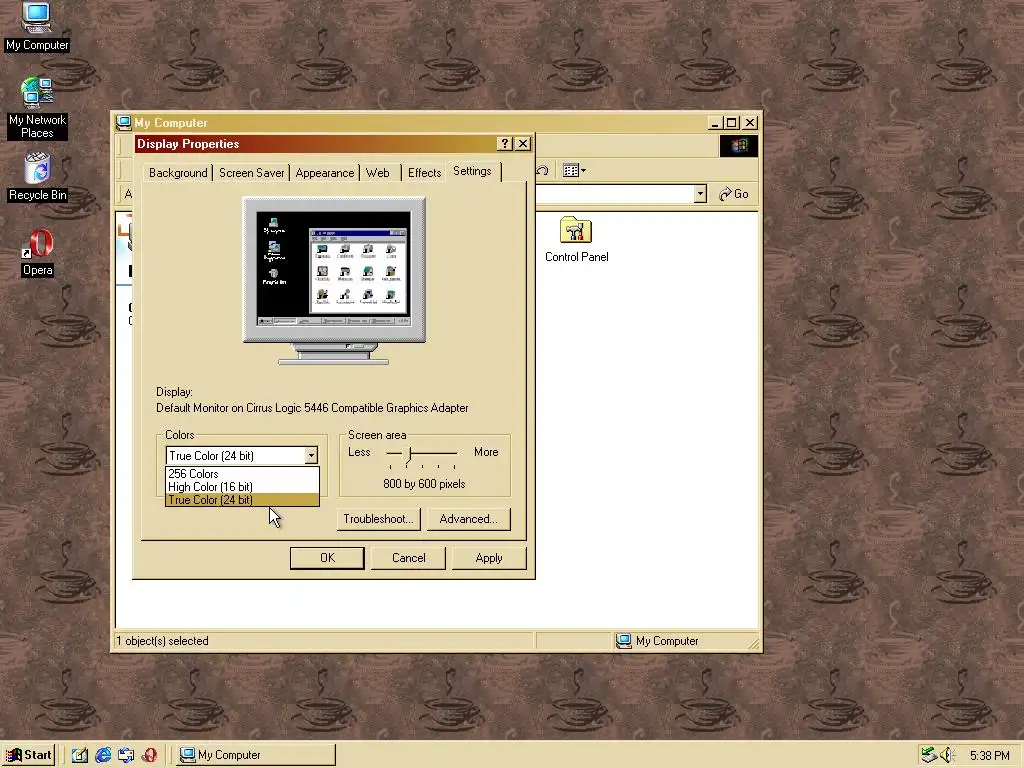
Task: Close the Display Properties dialog
Action: (523, 144)
